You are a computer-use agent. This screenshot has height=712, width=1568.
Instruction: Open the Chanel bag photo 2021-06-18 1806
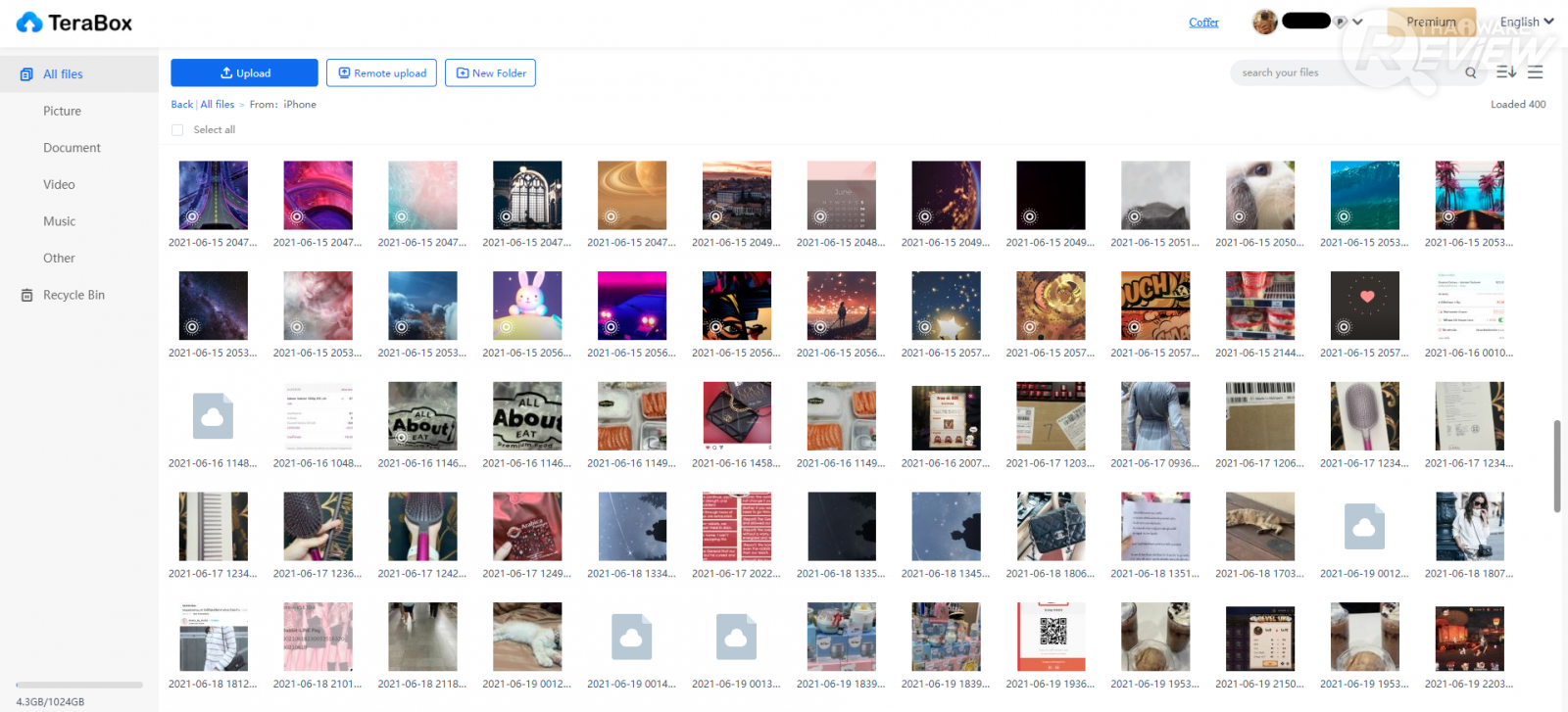(1051, 527)
